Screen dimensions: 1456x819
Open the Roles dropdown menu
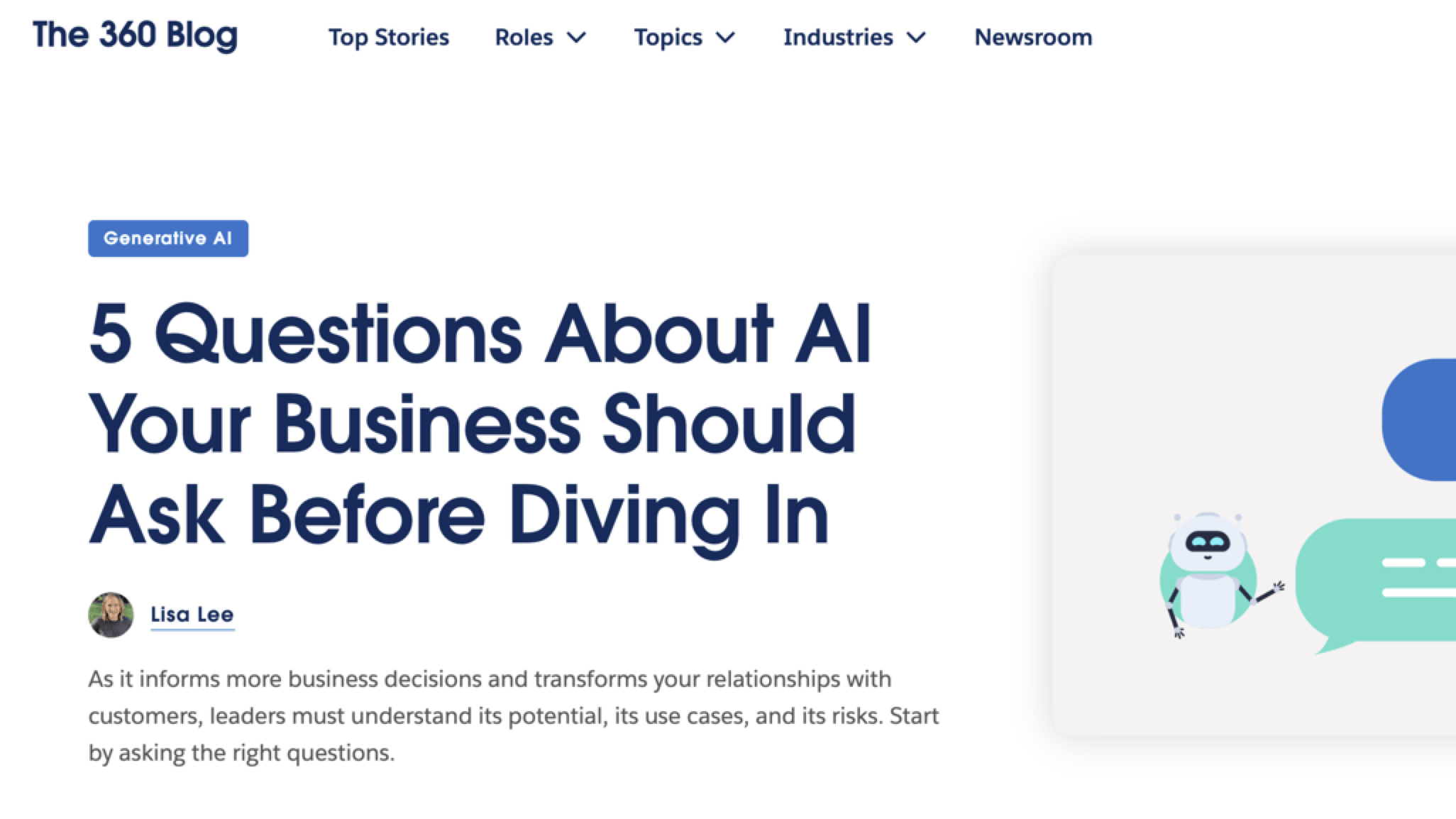[539, 37]
